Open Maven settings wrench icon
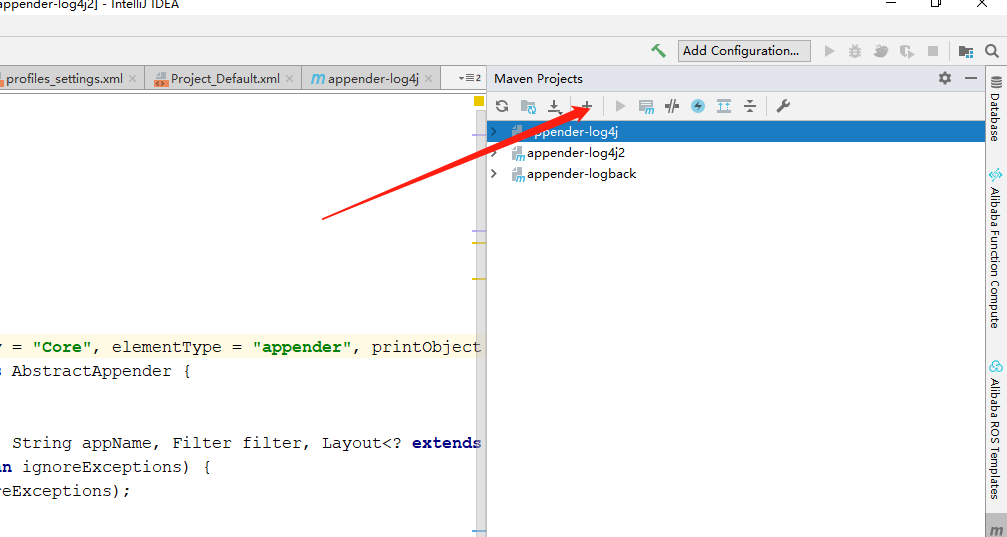Image resolution: width=1007 pixels, height=537 pixels. 783,106
